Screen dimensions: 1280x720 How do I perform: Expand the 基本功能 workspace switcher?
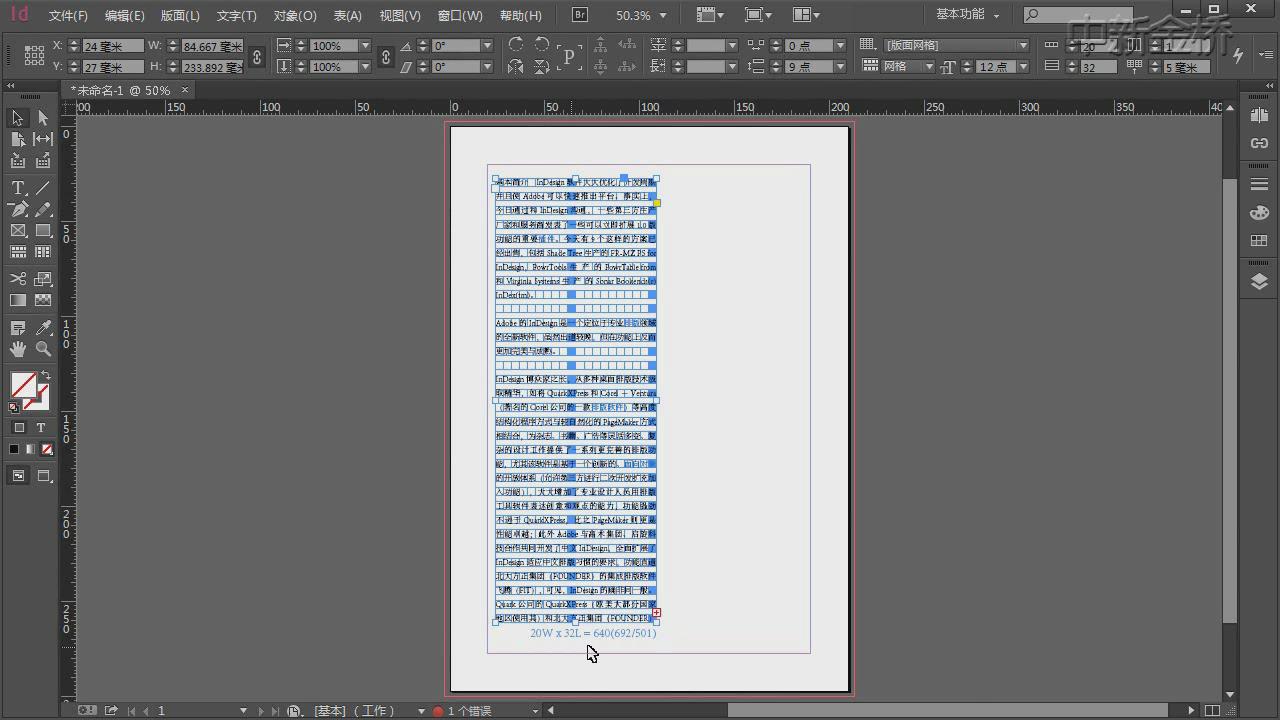(967, 15)
